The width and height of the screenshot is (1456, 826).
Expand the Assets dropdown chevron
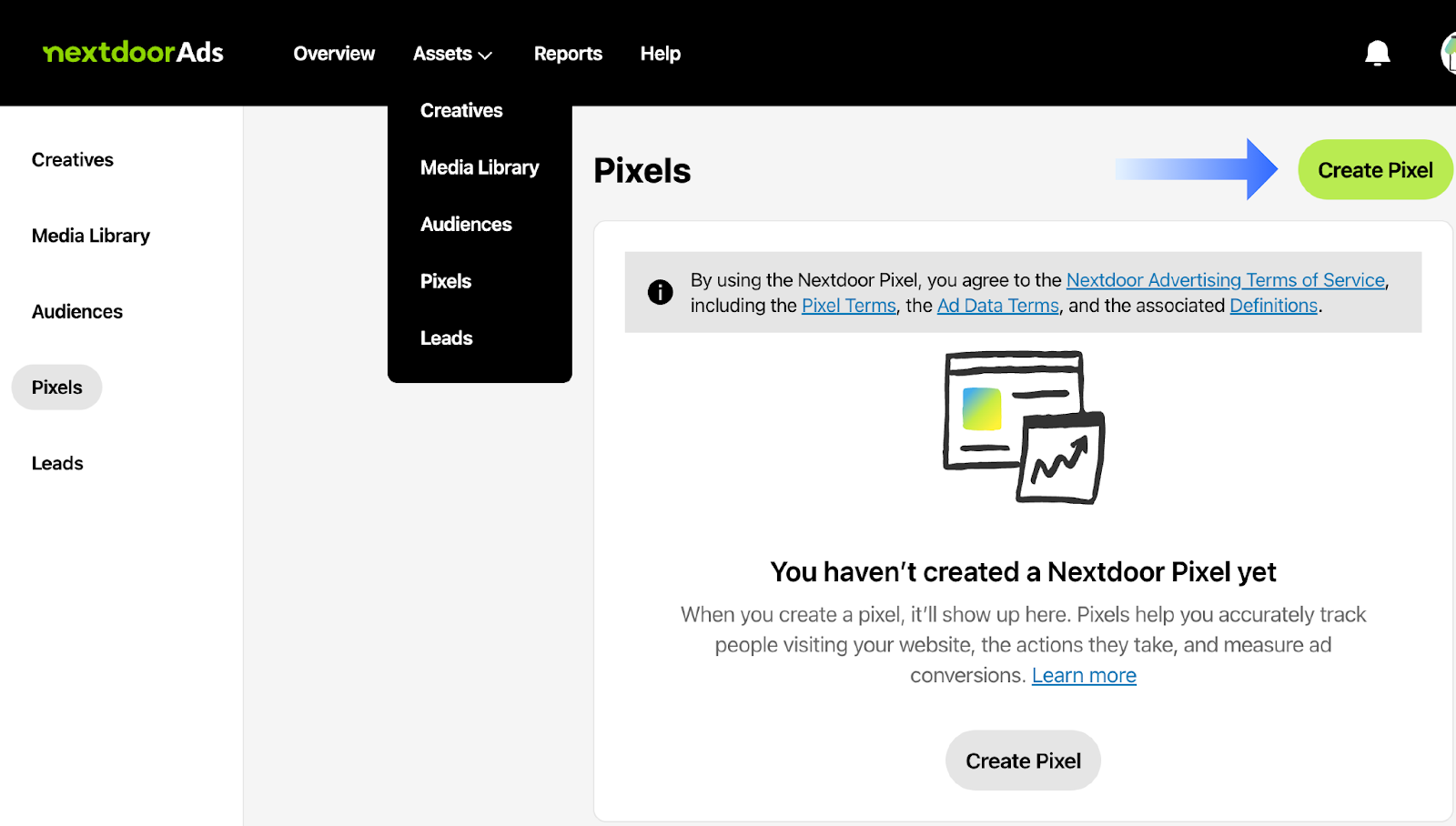click(x=486, y=55)
